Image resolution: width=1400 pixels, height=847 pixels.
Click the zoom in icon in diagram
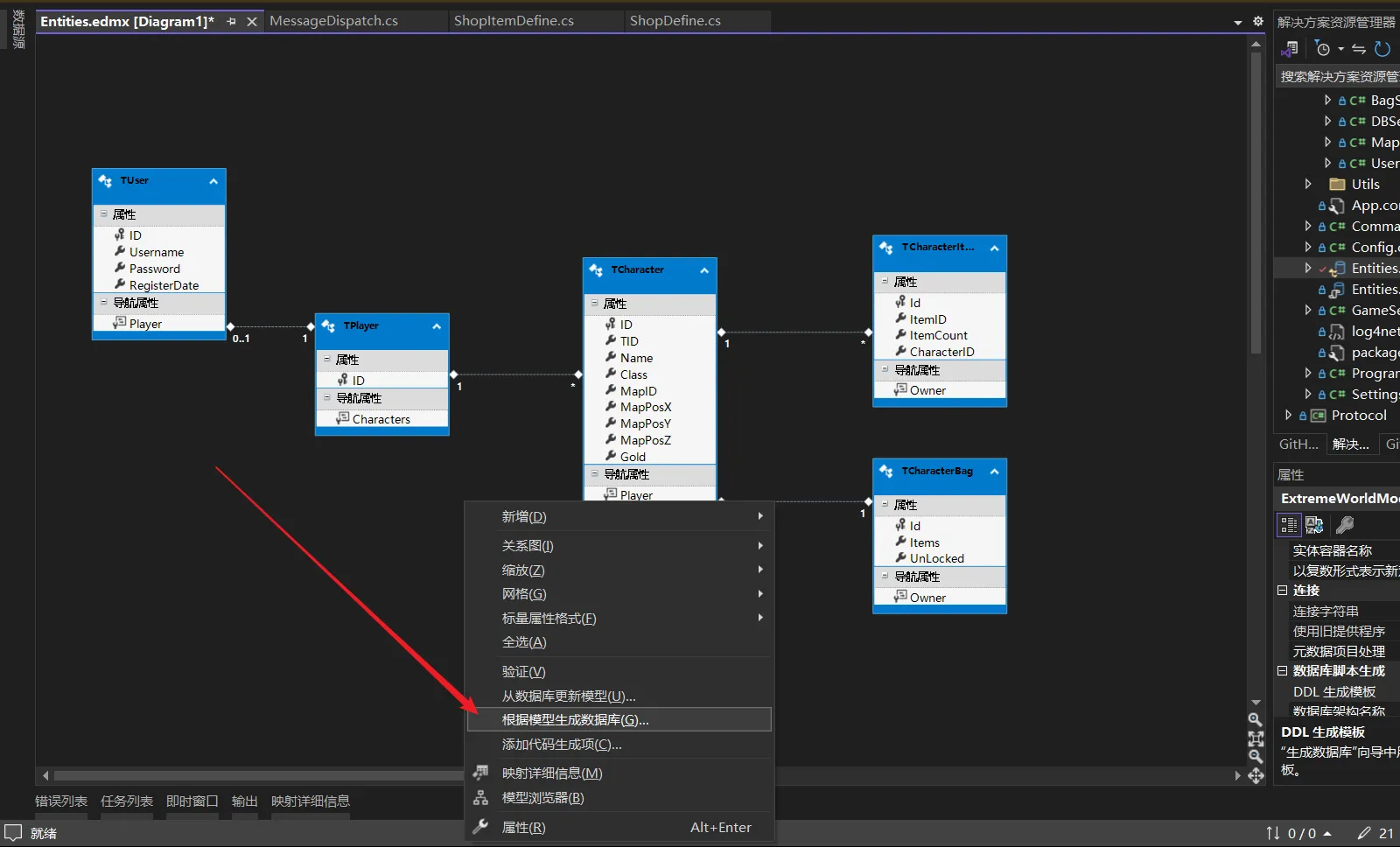(x=1256, y=719)
